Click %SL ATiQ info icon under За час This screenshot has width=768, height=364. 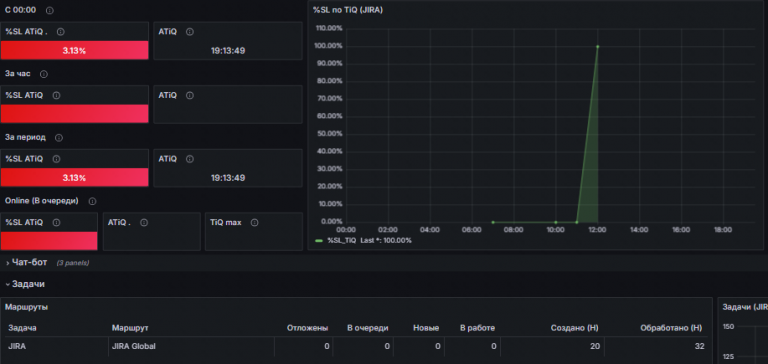56,96
